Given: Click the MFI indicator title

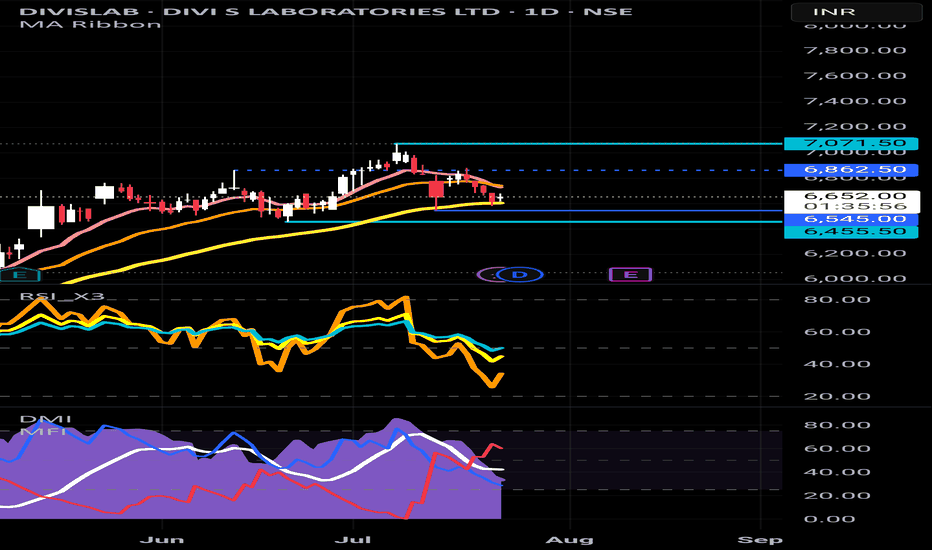Looking at the screenshot, I should pyautogui.click(x=43, y=430).
